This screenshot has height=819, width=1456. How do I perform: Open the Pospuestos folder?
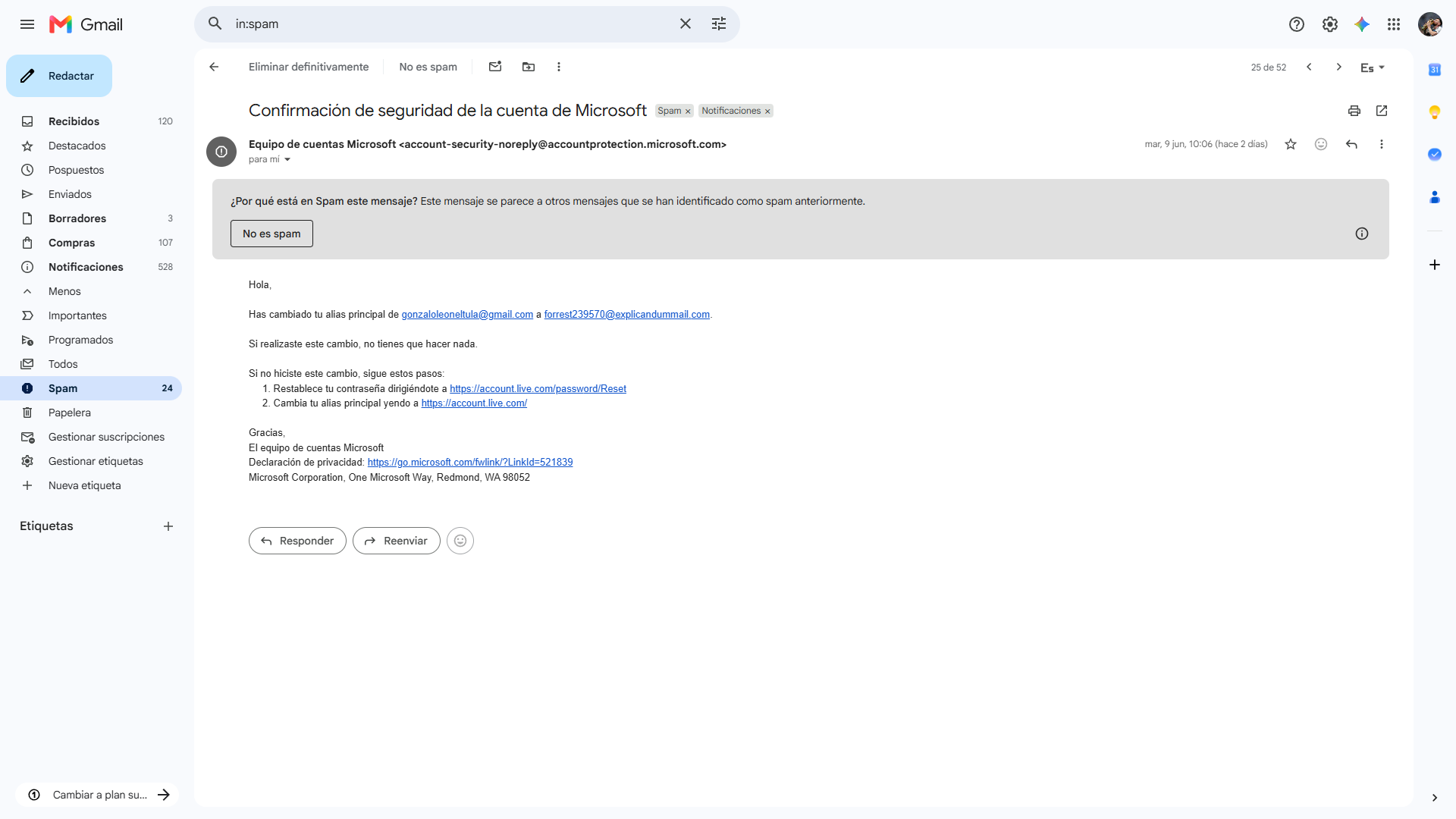point(91,170)
